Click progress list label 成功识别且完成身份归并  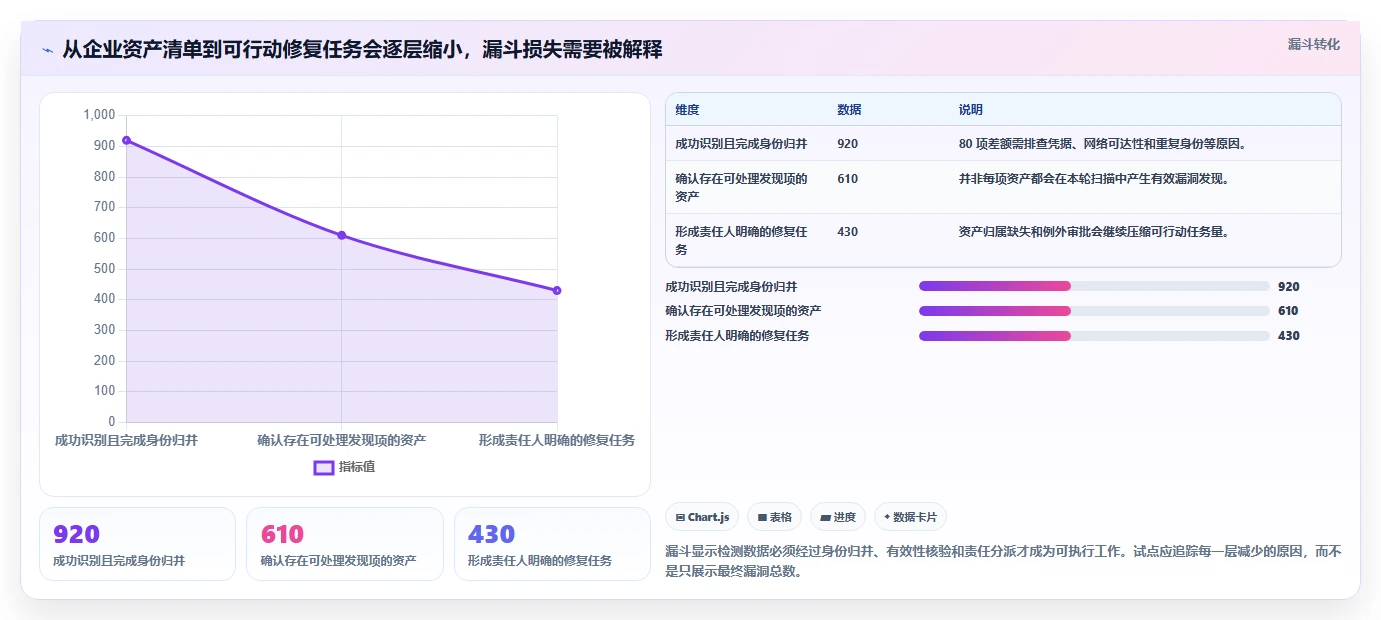point(731,286)
